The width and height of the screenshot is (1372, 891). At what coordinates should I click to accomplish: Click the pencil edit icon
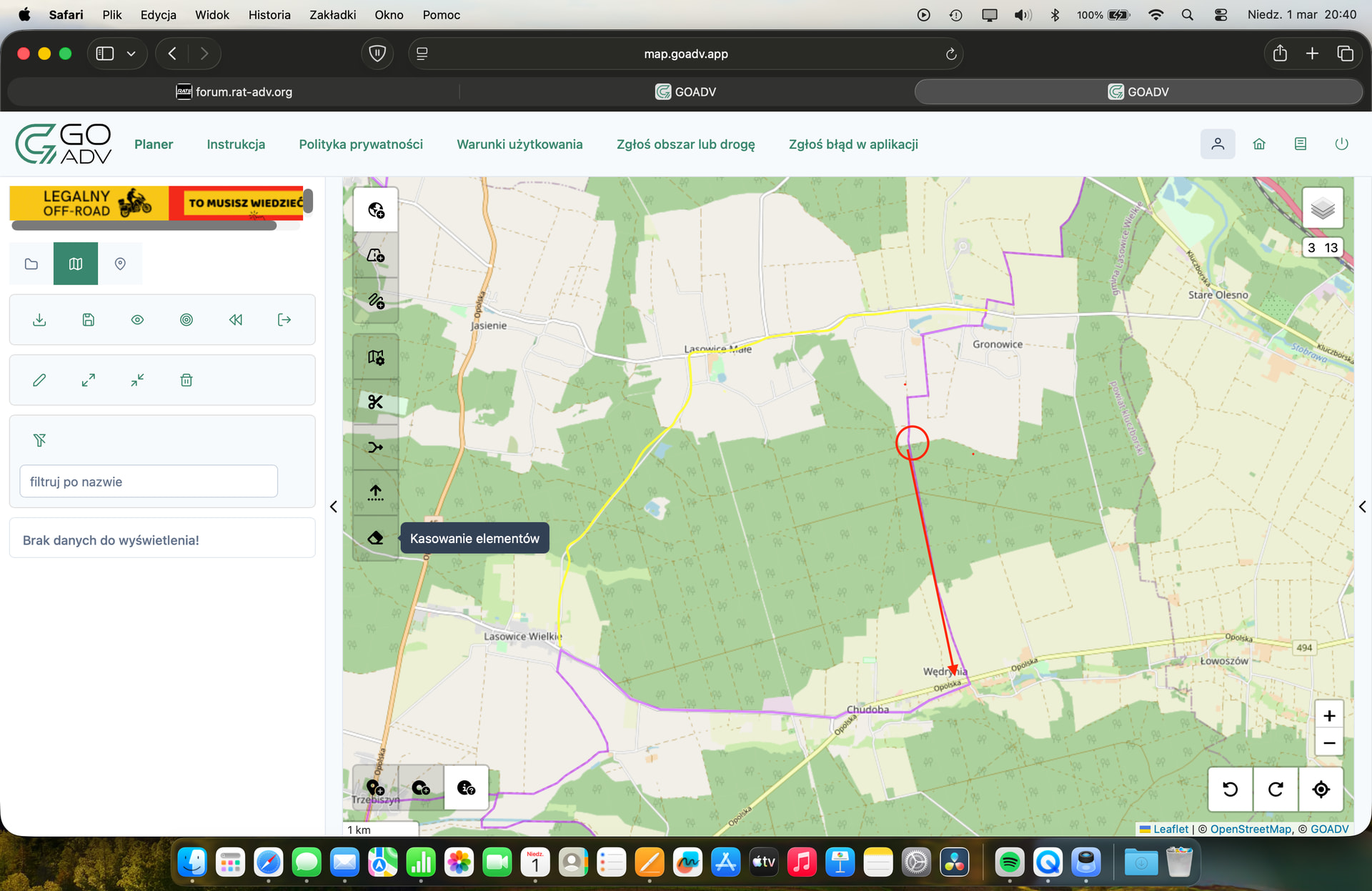click(39, 380)
